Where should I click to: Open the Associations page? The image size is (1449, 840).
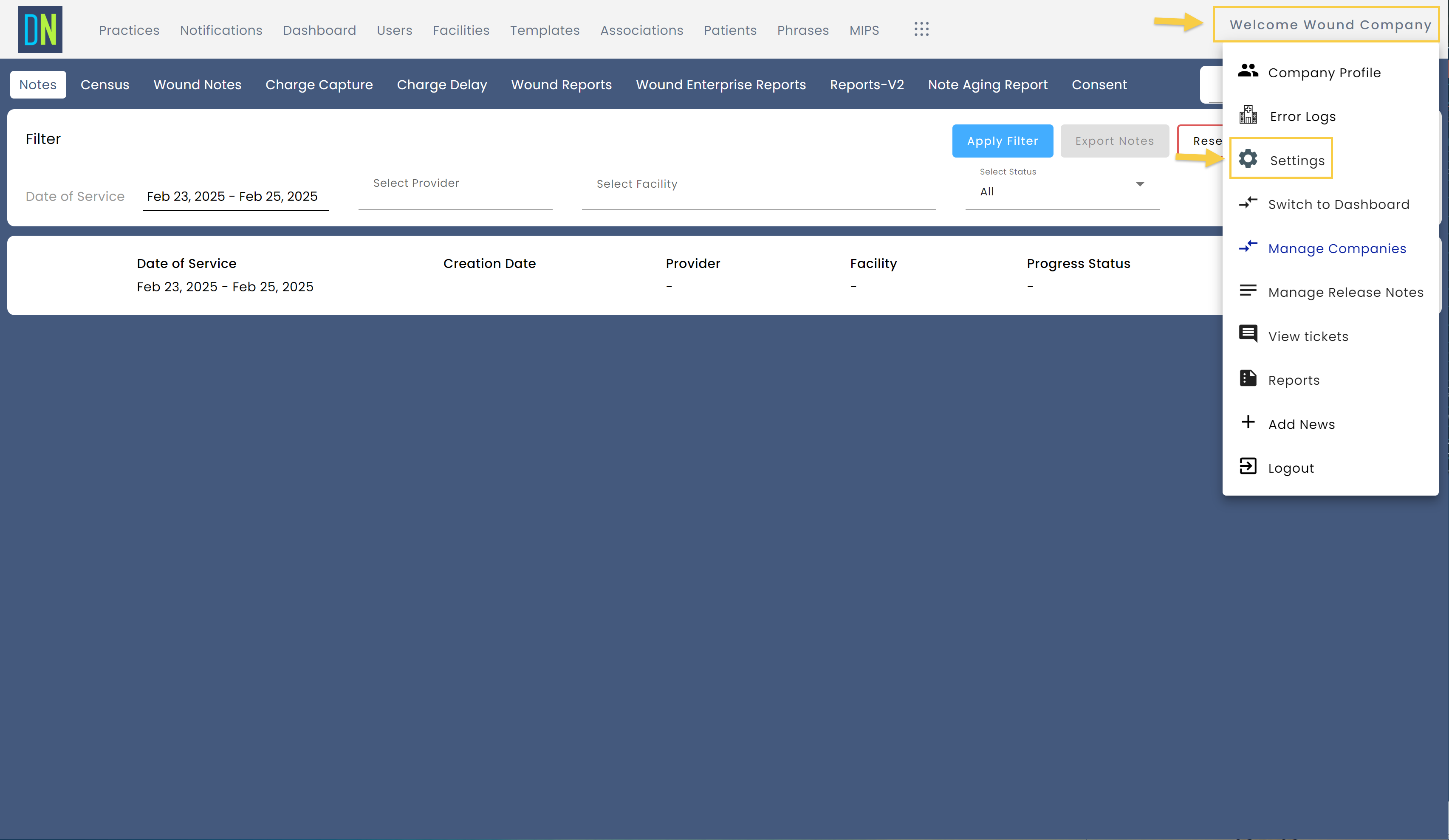click(642, 31)
